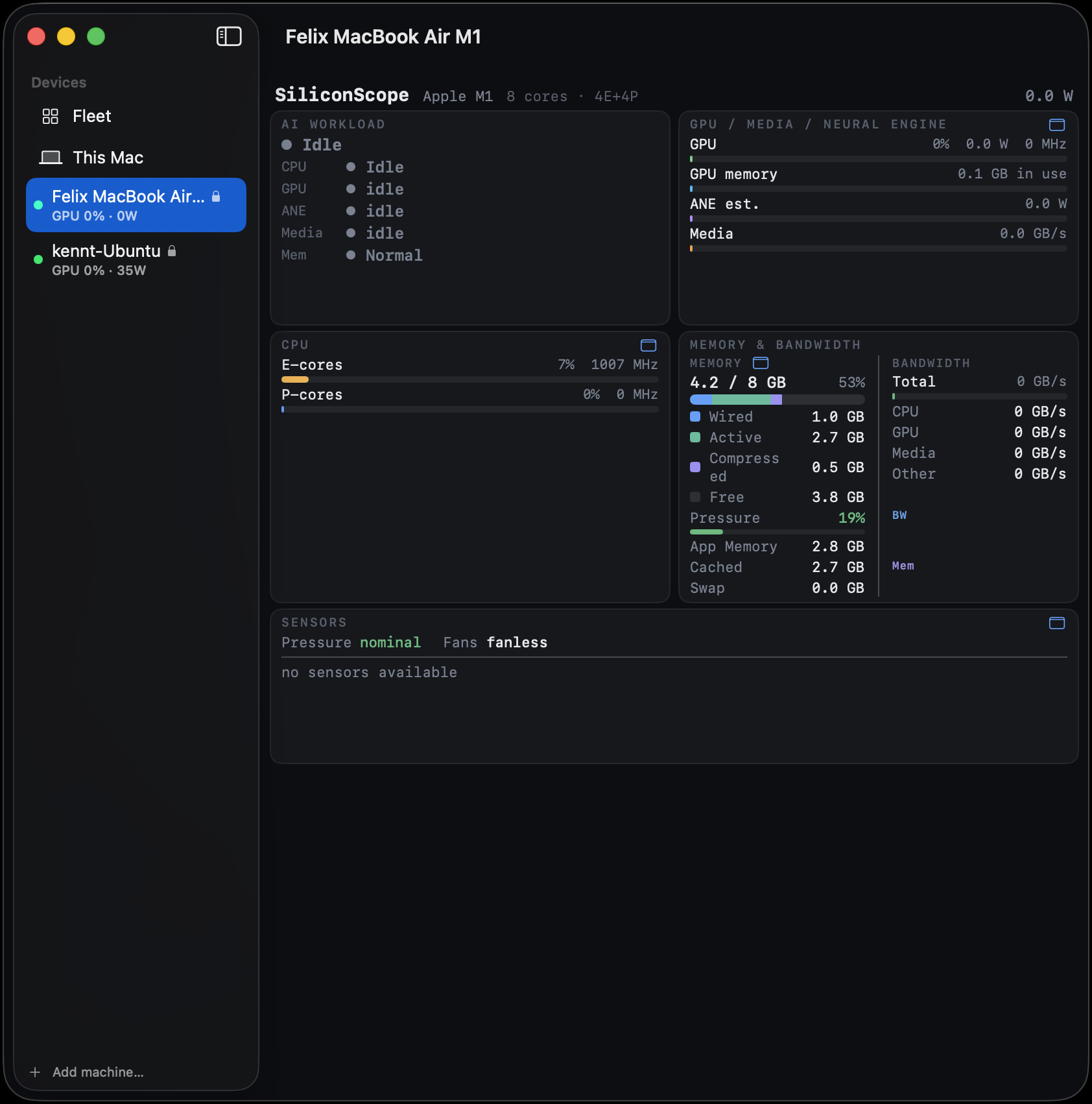Click Add machine… button

(x=87, y=1072)
